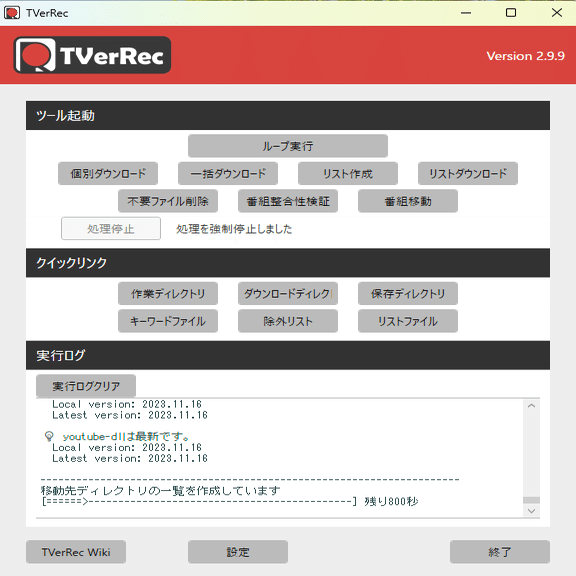Open 設定 settings

coord(238,552)
